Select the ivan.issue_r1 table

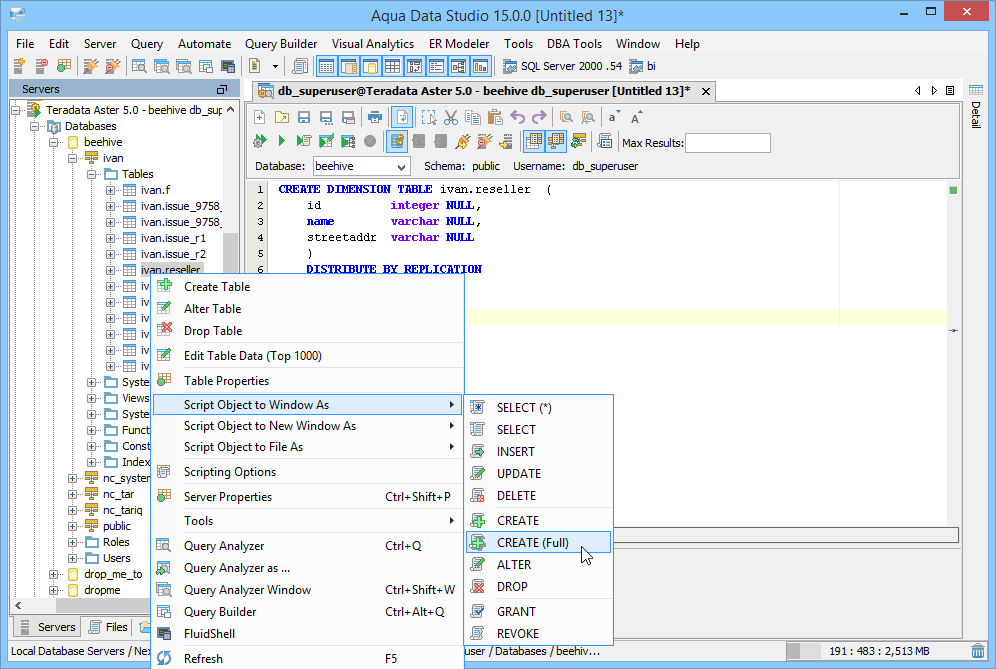[173, 238]
